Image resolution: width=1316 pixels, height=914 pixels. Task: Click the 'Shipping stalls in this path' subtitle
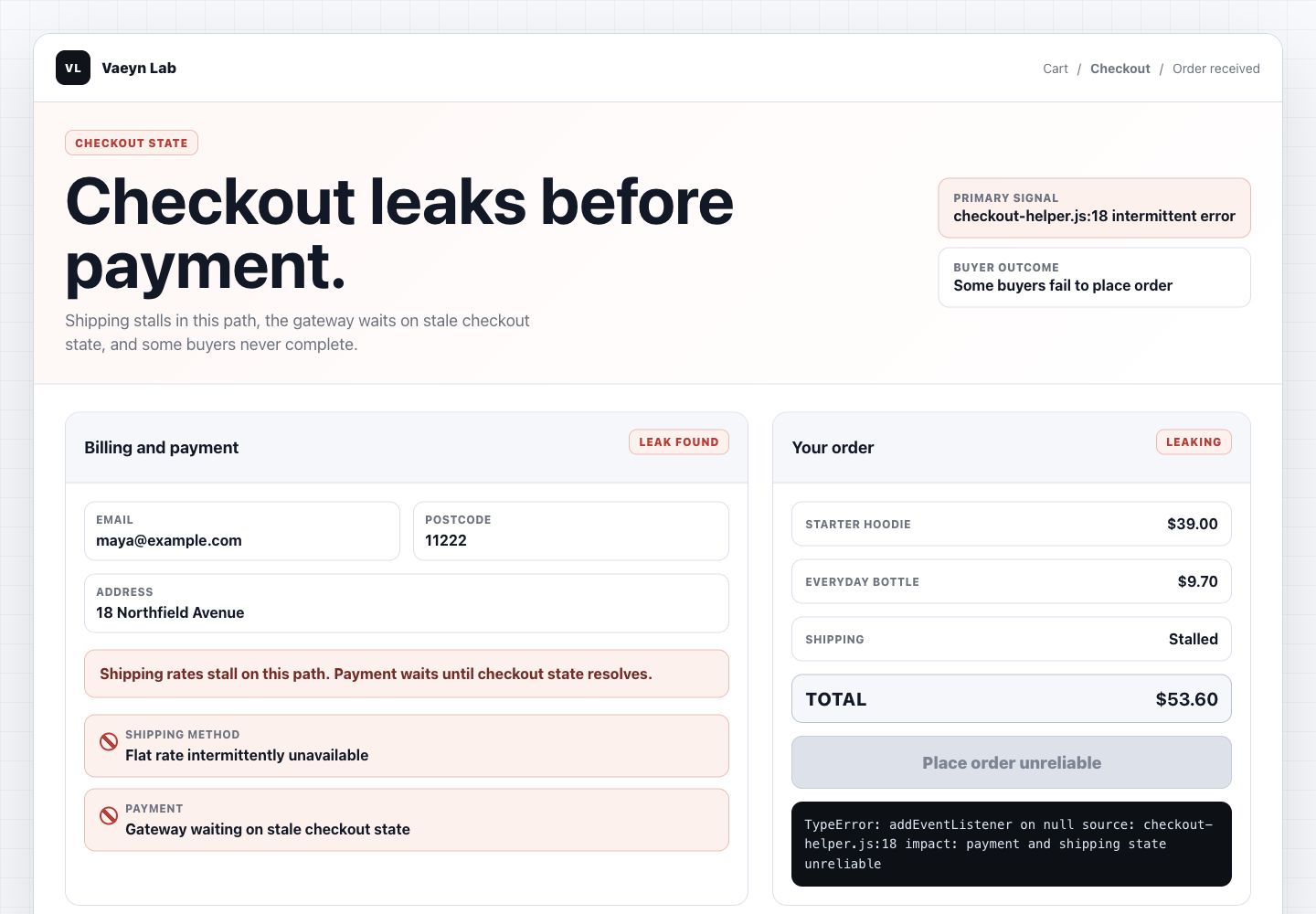(297, 333)
